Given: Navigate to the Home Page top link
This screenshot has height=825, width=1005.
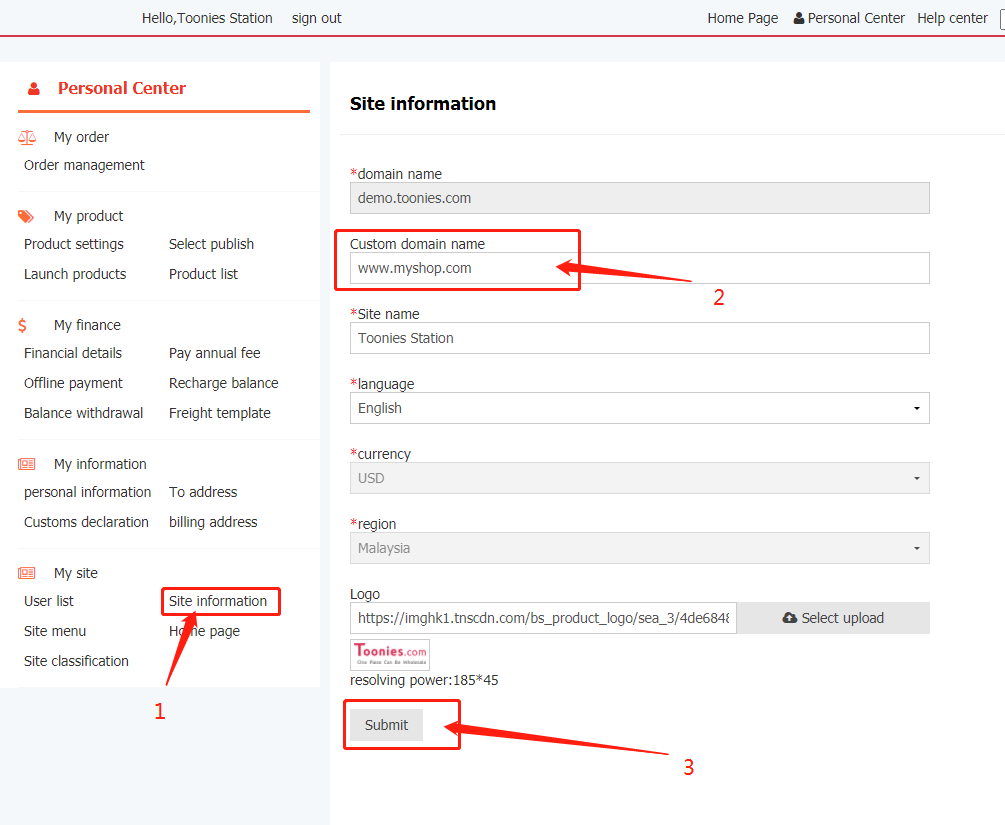Looking at the screenshot, I should (742, 18).
